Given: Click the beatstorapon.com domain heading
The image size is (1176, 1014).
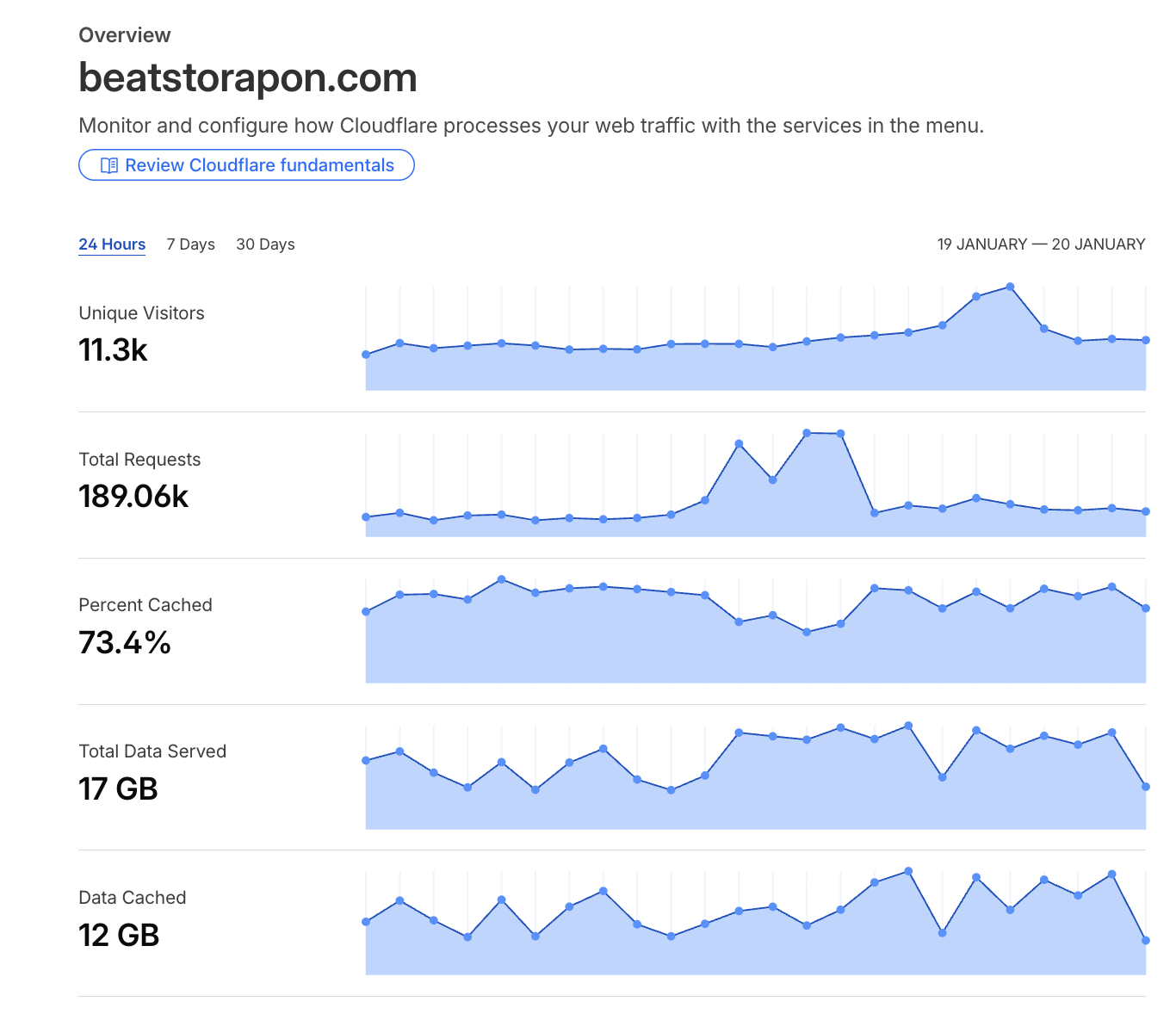Looking at the screenshot, I should [x=248, y=77].
